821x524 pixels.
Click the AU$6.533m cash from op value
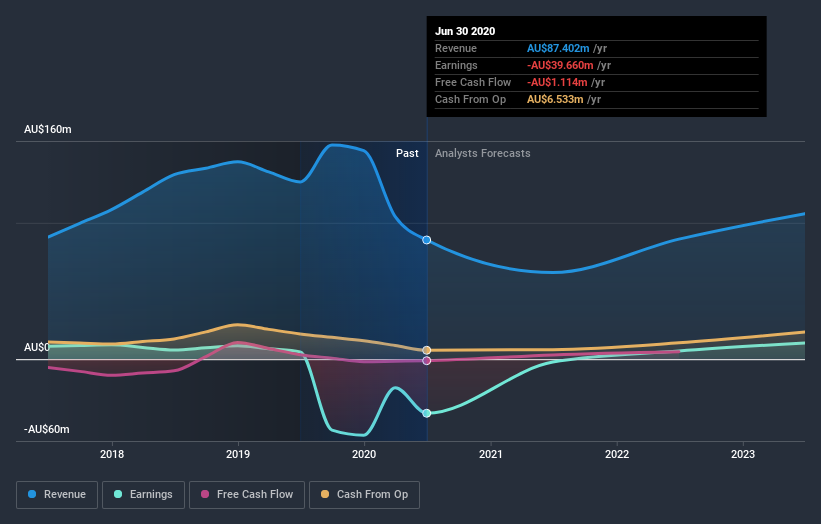point(555,99)
